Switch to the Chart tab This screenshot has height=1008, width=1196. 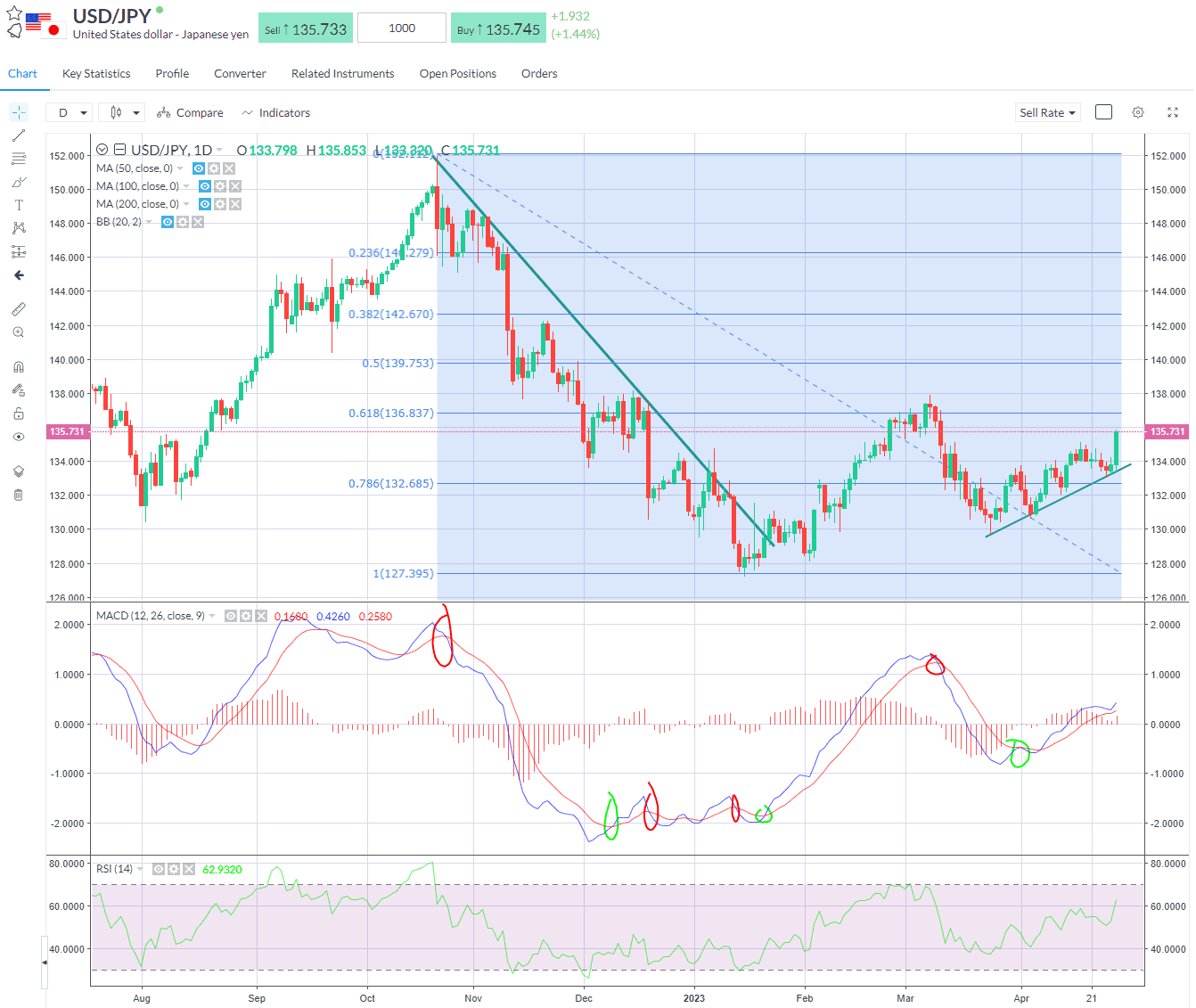tap(22, 73)
